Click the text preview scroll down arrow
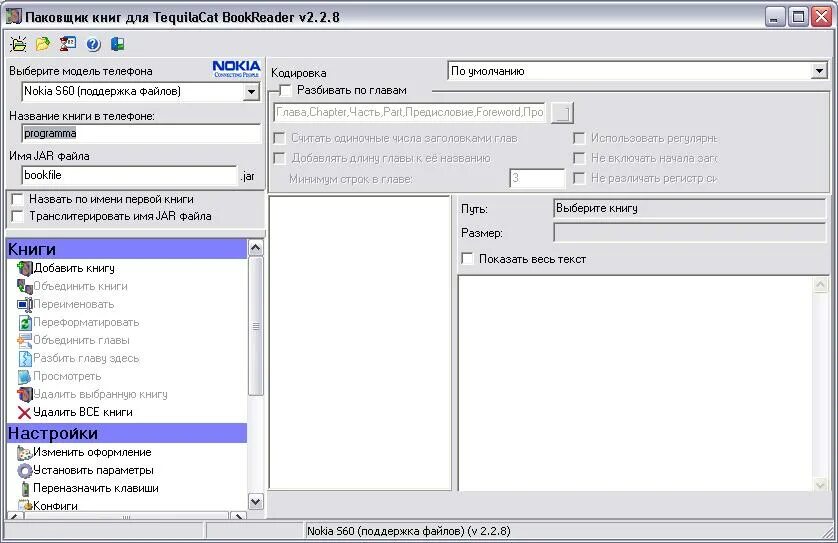This screenshot has width=838, height=543. [x=820, y=484]
